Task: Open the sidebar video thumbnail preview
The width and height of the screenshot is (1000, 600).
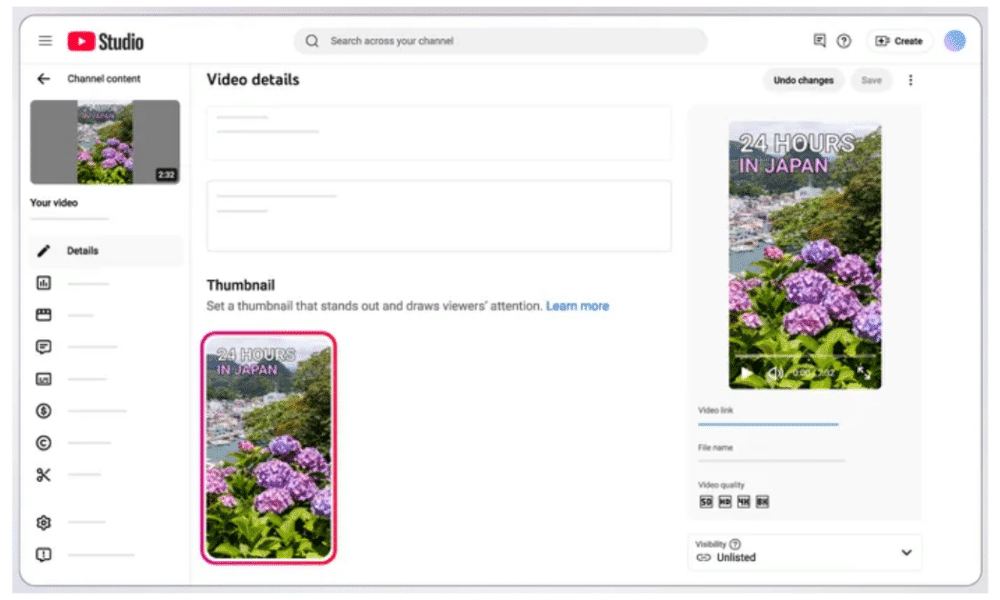Action: 105,142
